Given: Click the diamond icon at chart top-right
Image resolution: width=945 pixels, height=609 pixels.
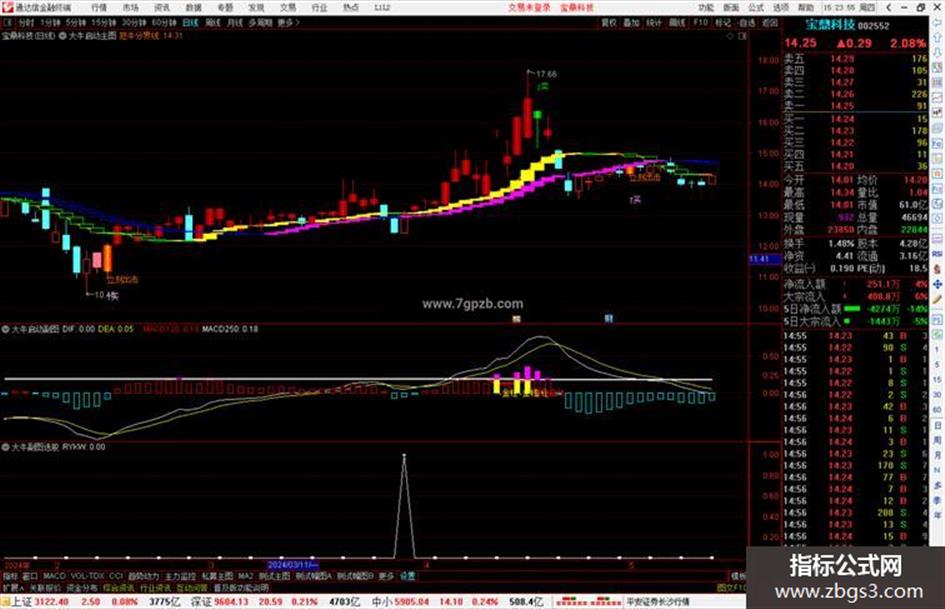Looking at the screenshot, I should [x=730, y=36].
